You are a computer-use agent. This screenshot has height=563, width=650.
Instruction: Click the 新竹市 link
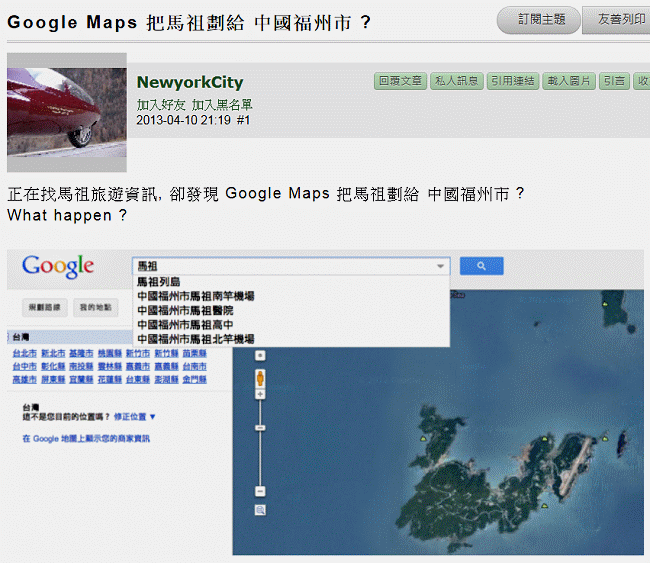coord(138,353)
